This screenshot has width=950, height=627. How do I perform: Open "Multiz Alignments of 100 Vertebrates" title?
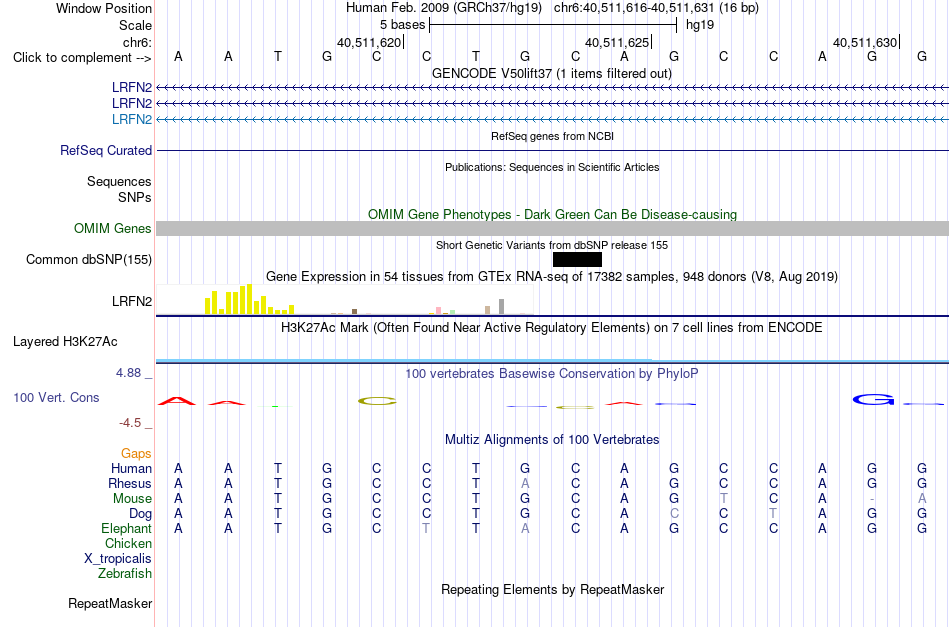[552, 440]
